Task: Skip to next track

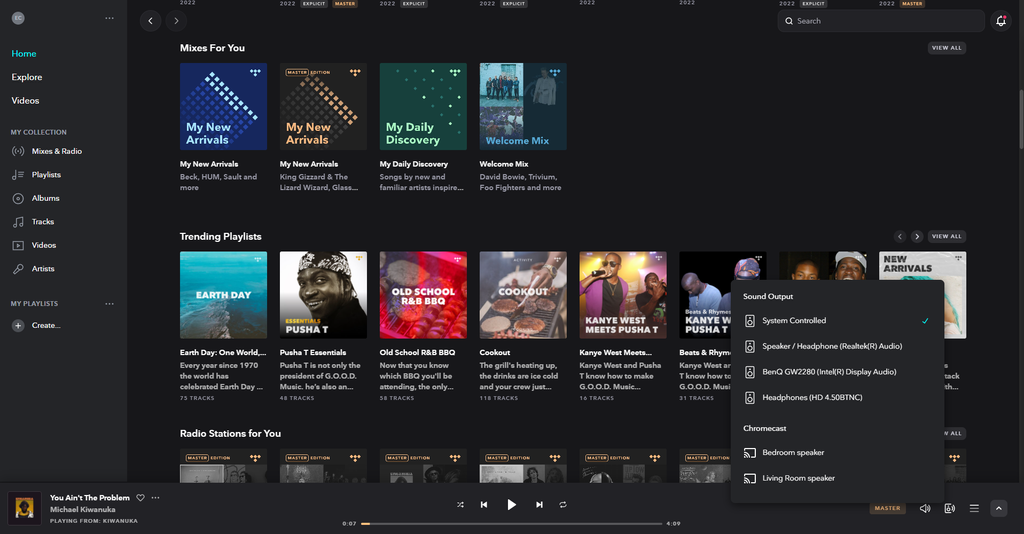Action: pyautogui.click(x=539, y=505)
